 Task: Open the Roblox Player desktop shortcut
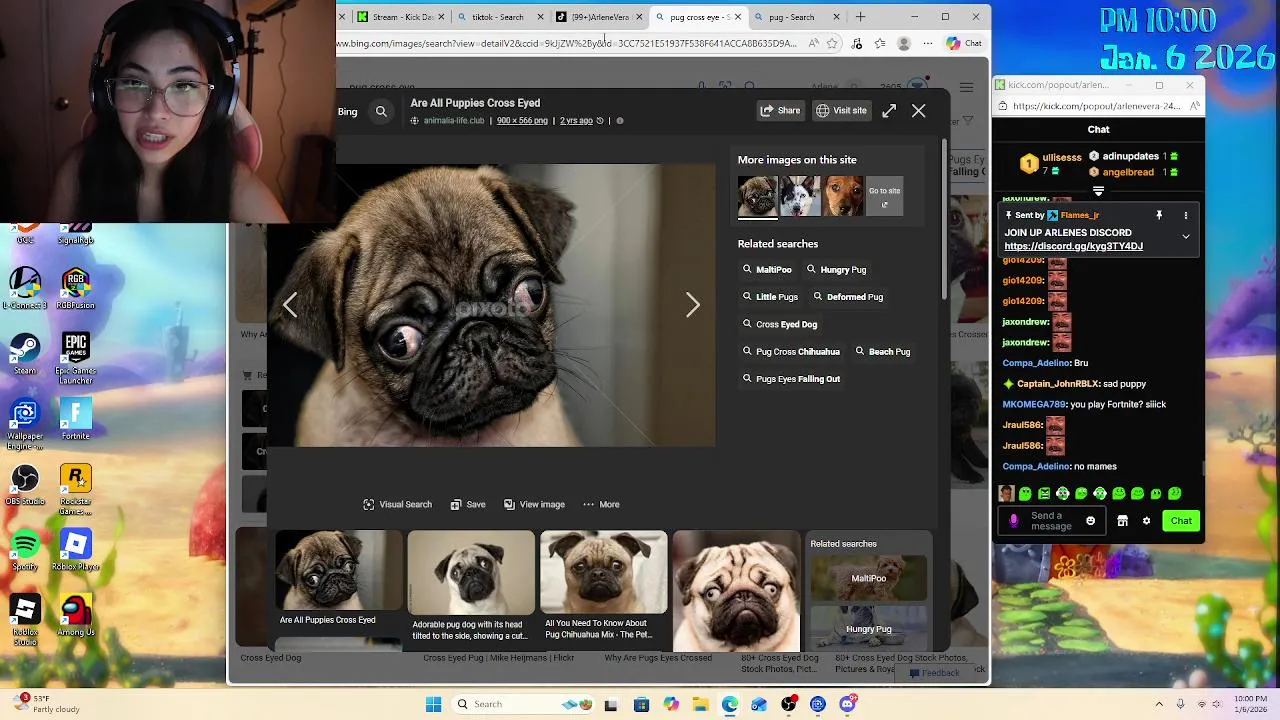[x=76, y=551]
